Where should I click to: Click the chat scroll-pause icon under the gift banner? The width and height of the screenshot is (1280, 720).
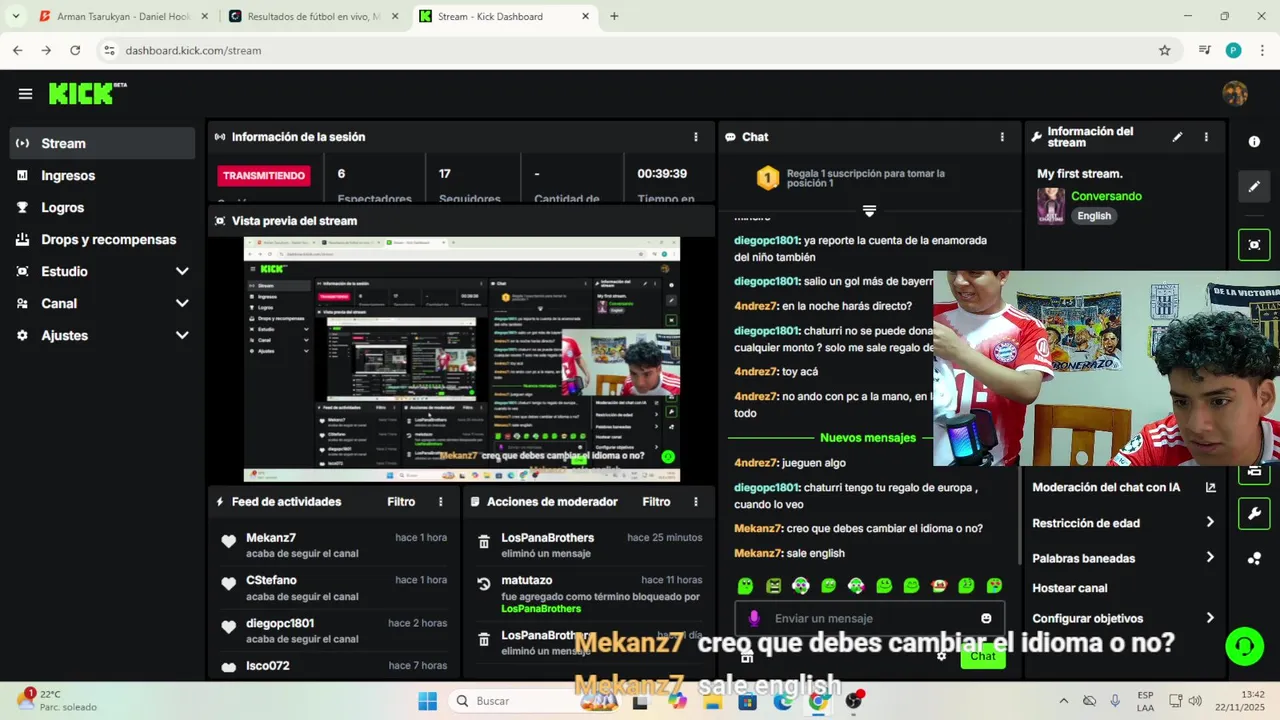coord(869,211)
